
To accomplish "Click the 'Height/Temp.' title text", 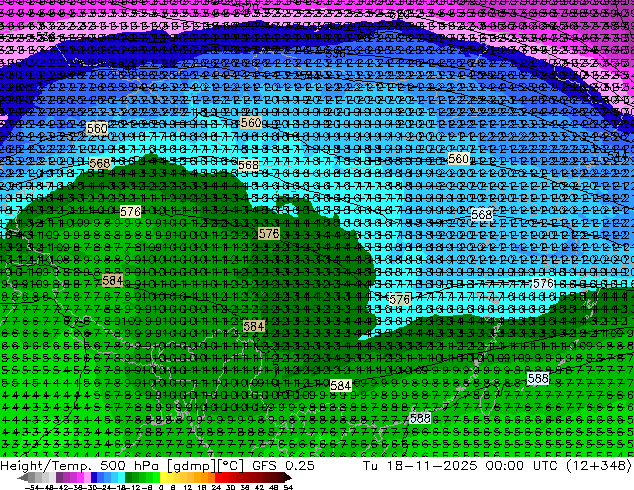I will tap(47, 465).
